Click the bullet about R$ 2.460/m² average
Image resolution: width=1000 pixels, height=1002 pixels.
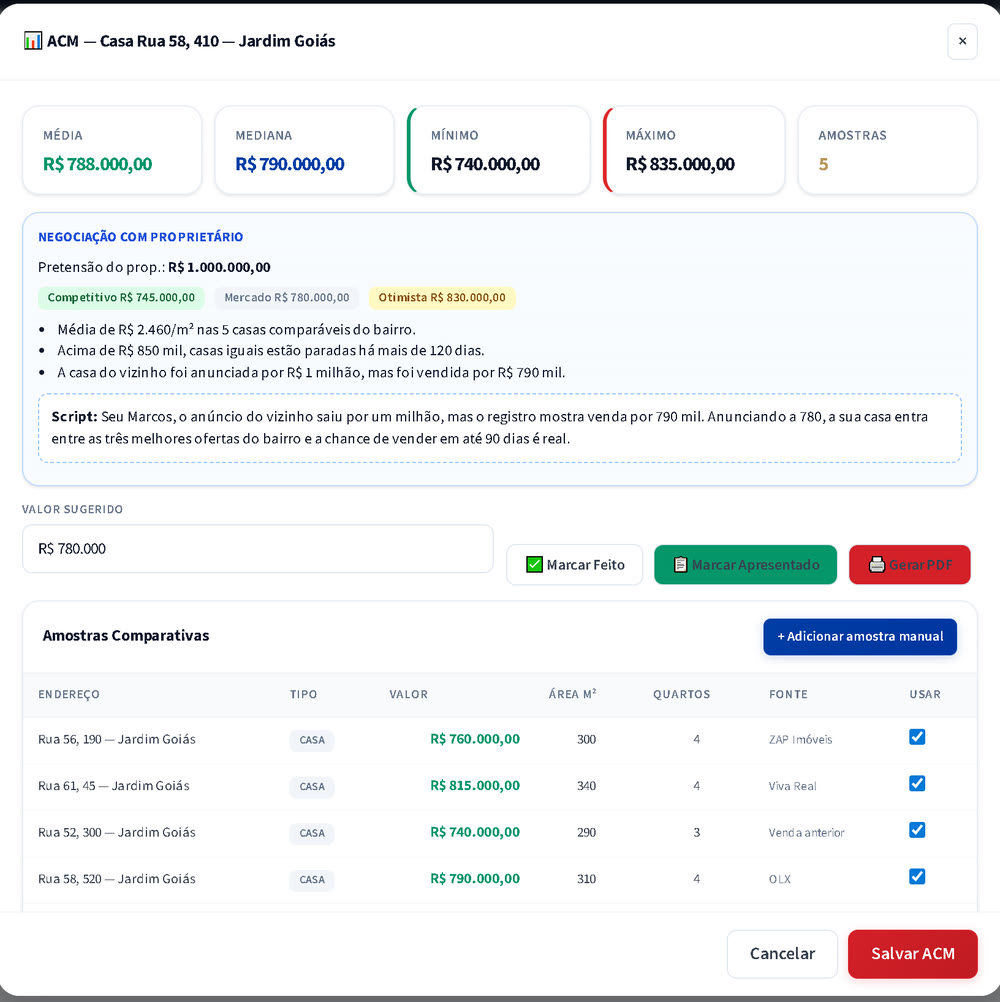pos(236,330)
